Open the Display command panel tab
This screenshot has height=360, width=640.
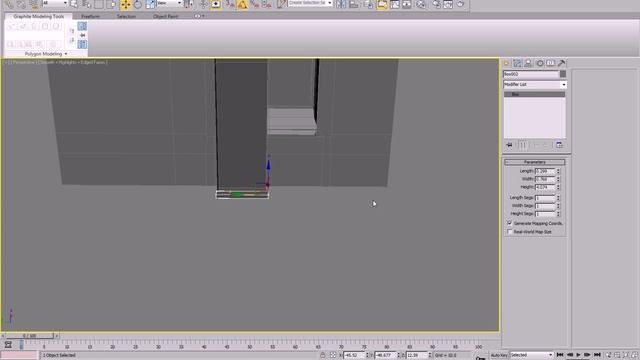coord(551,63)
